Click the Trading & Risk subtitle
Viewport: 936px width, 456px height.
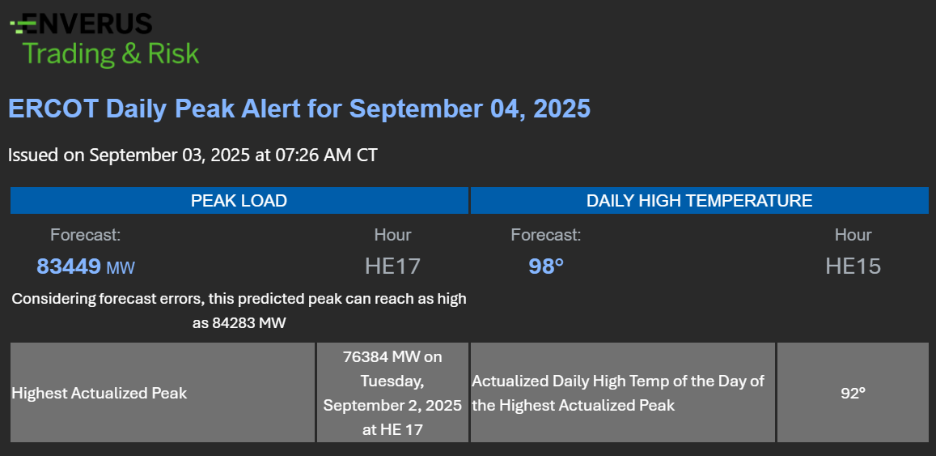coord(110,53)
